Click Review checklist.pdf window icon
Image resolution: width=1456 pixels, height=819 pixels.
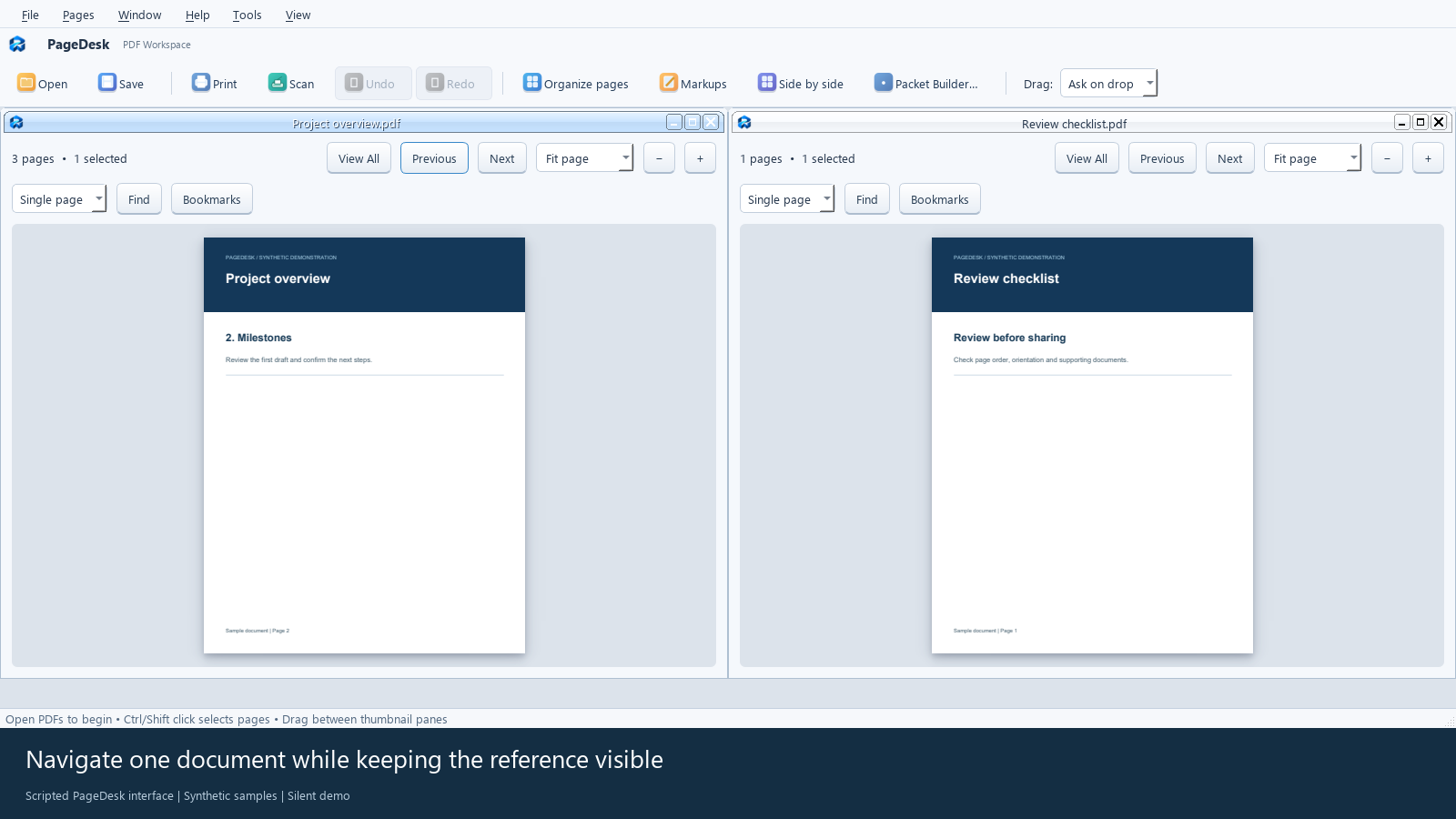coord(744,122)
